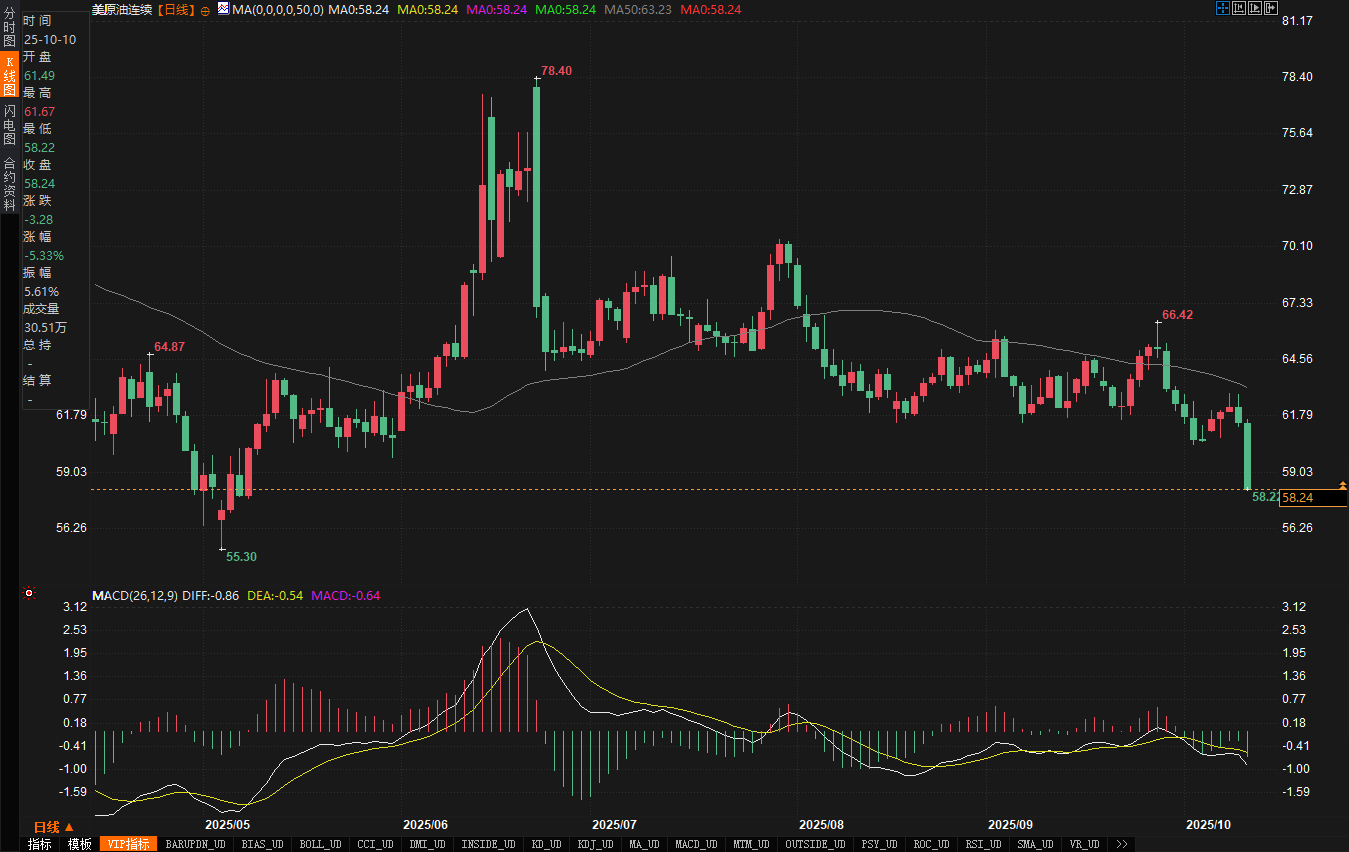Image resolution: width=1349 pixels, height=852 pixels.
Task: Open the 合约资料 sidebar tab
Action: point(9,178)
